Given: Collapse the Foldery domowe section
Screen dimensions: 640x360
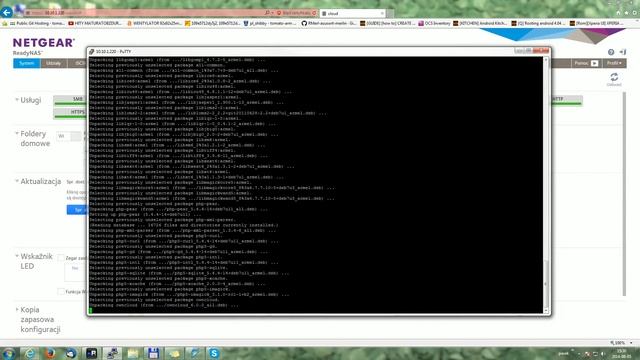Looking at the screenshot, I should pos(17,133).
